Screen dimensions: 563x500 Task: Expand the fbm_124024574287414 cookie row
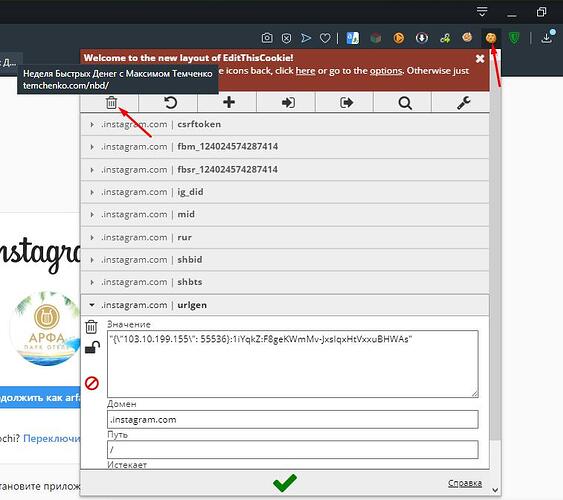285,147
